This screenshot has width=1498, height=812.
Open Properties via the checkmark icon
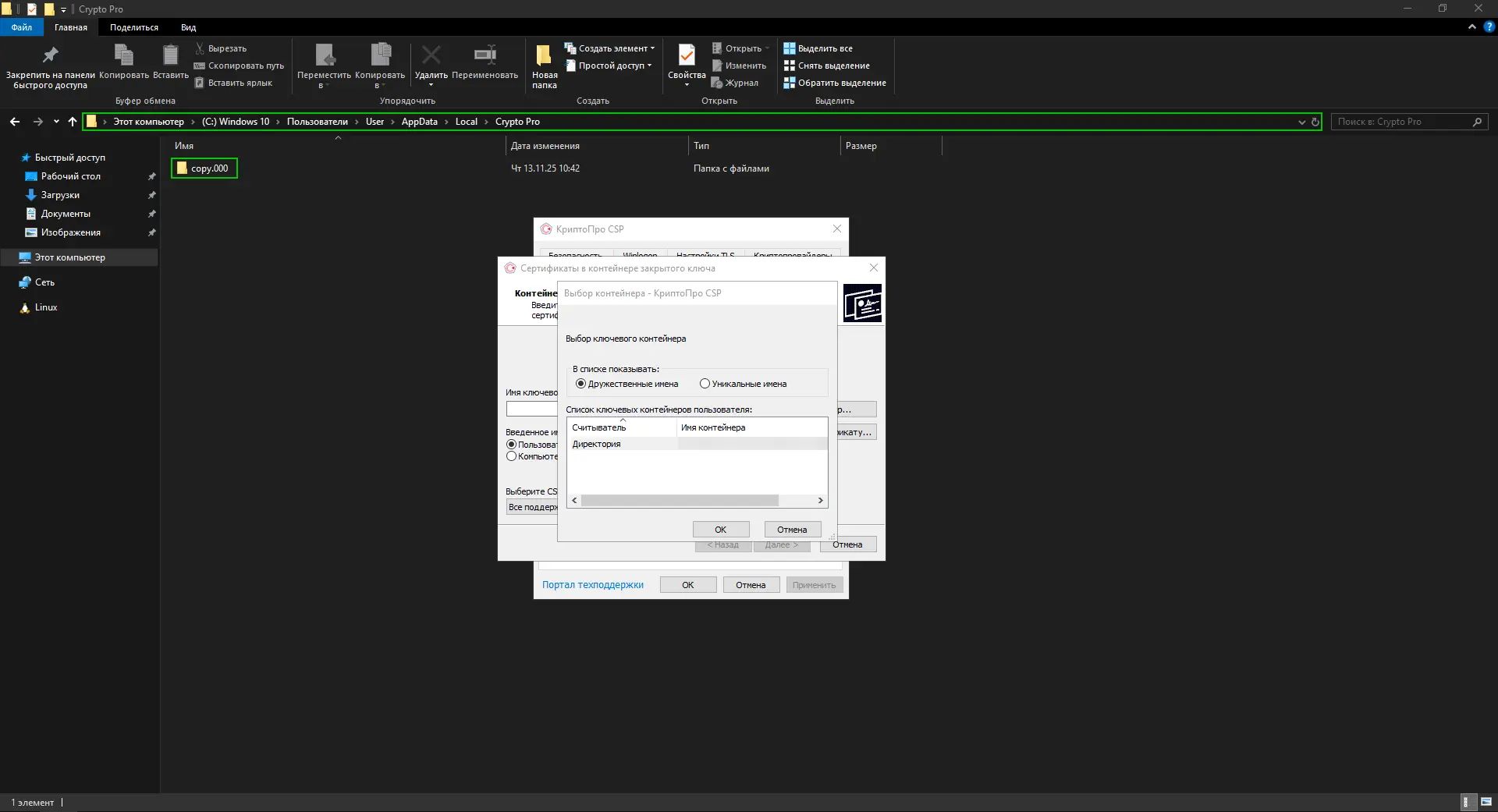(x=687, y=55)
